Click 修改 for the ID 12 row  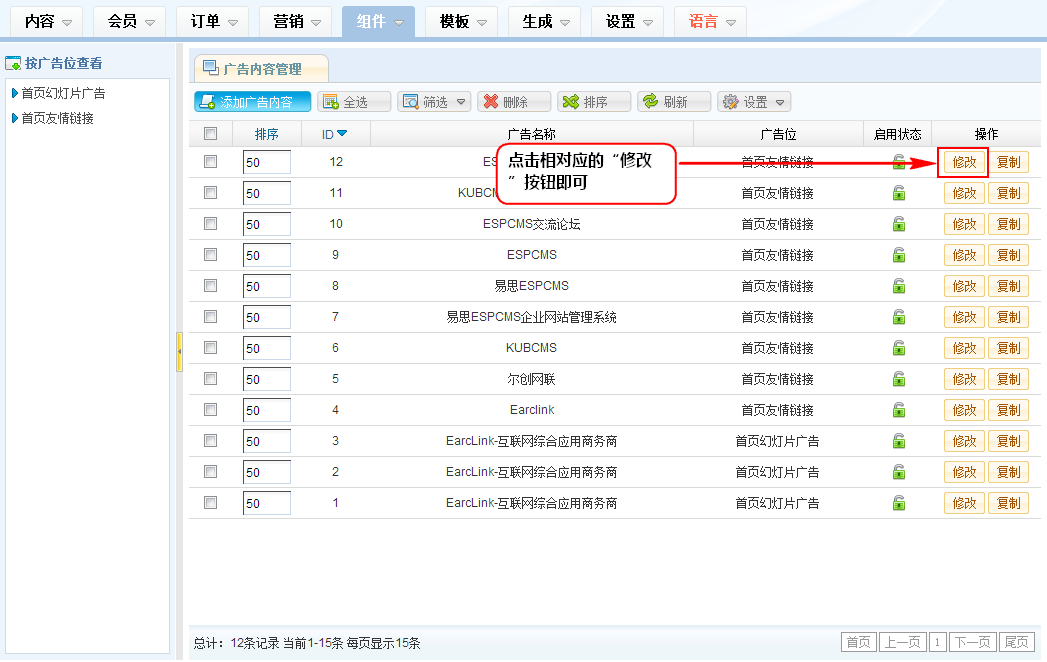point(964,163)
